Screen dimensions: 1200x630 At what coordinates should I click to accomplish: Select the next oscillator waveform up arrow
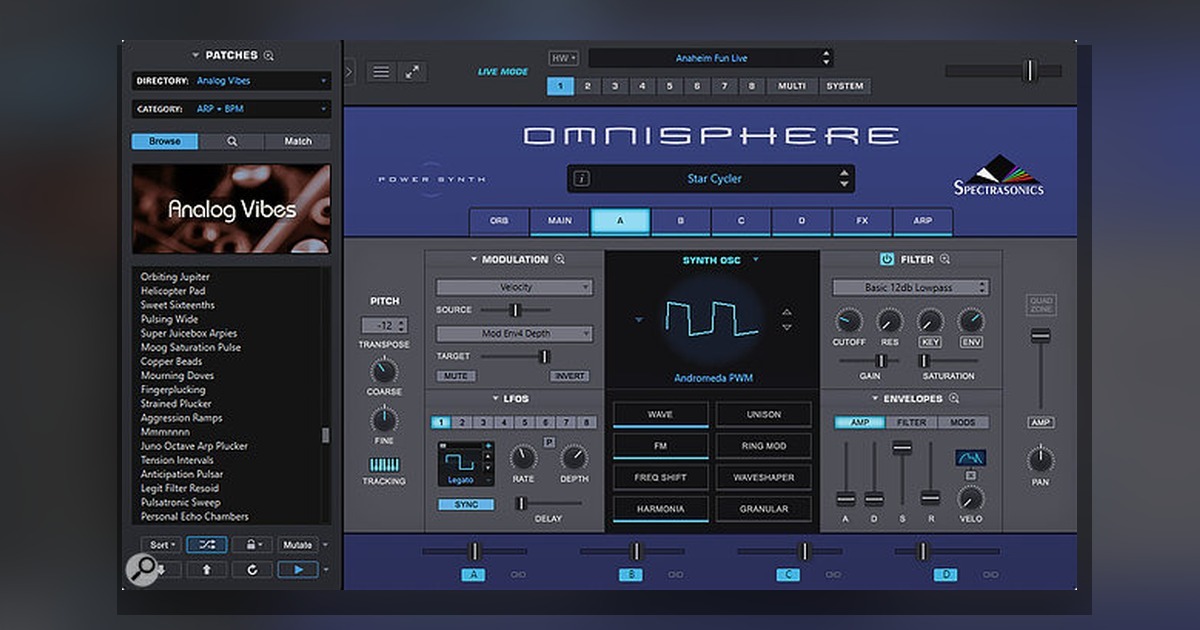(787, 312)
